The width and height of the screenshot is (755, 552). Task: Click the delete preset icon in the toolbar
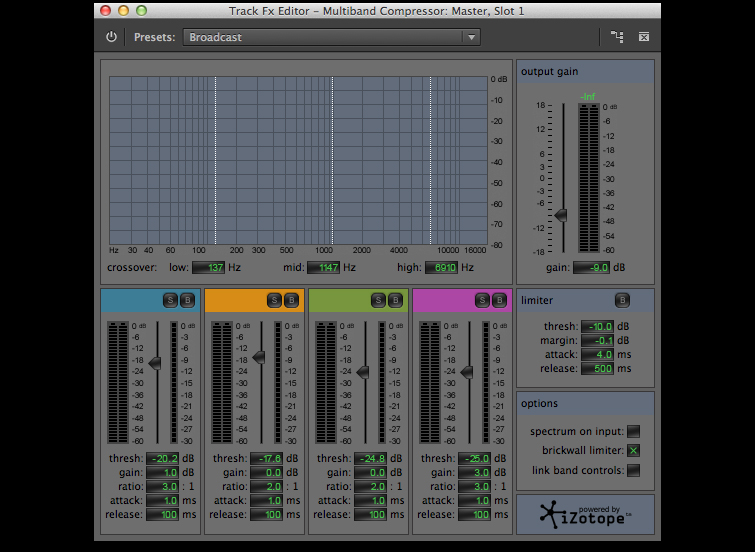(x=644, y=37)
